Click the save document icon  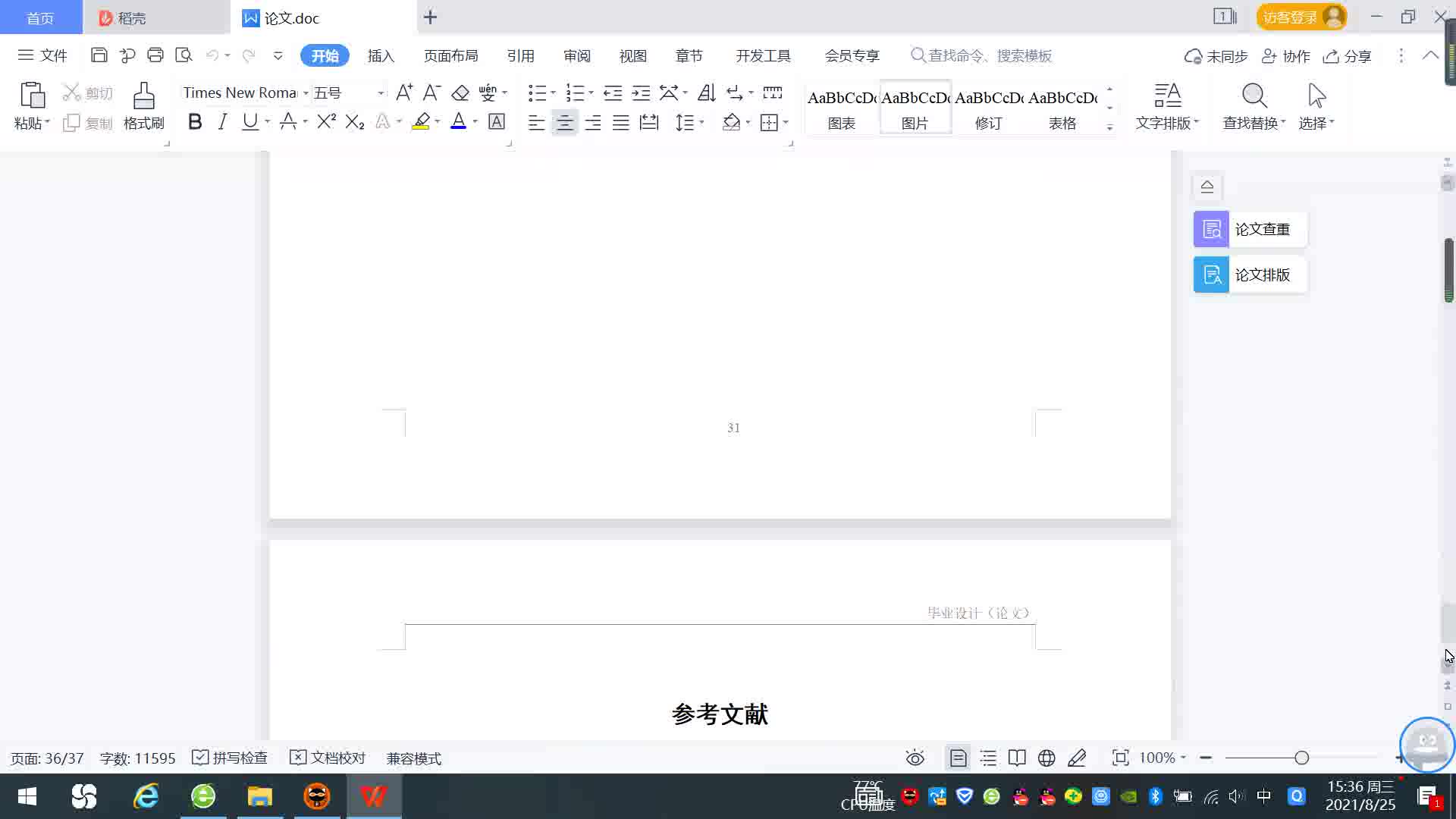99,55
